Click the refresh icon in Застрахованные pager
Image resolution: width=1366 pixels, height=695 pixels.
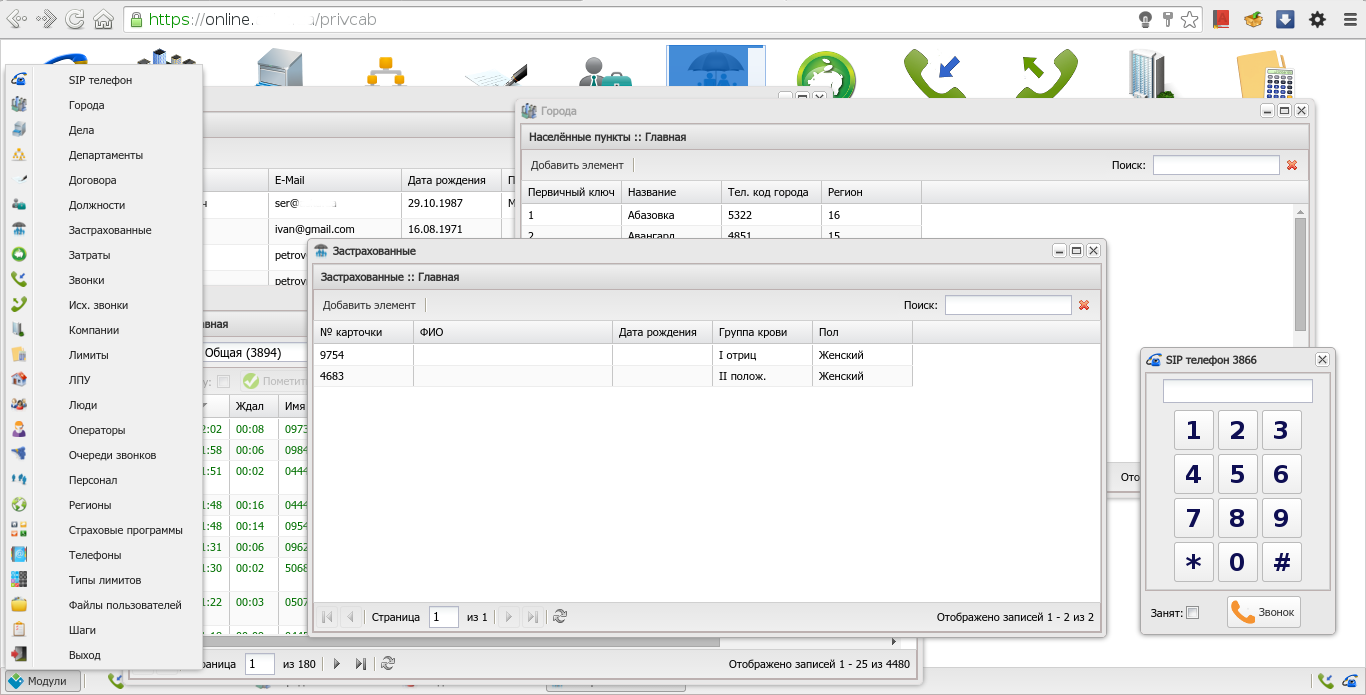tap(560, 617)
